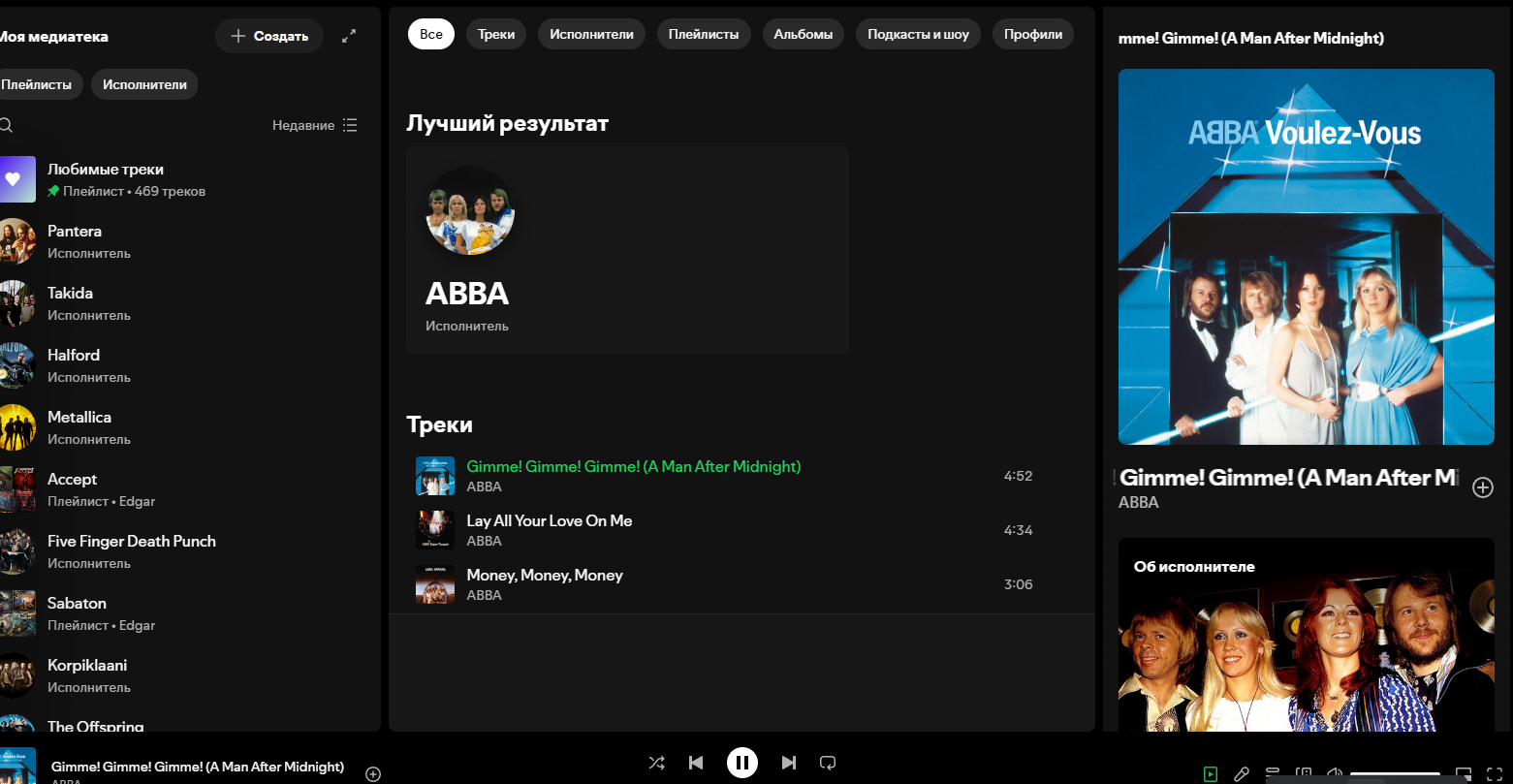
Task: Open Korpiklaani artist avatar
Action: pyautogui.click(x=16, y=675)
